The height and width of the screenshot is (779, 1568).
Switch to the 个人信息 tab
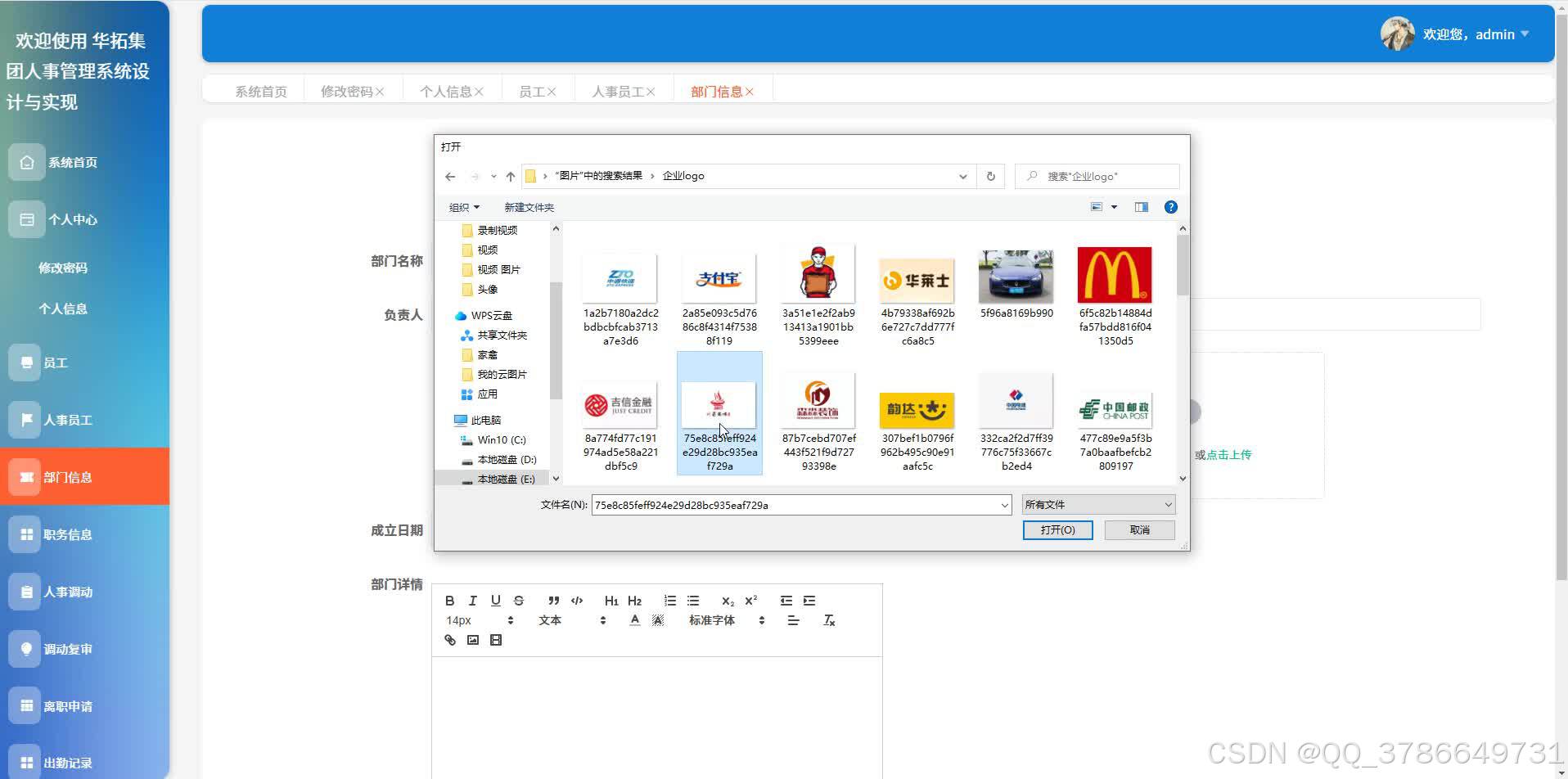pyautogui.click(x=446, y=91)
